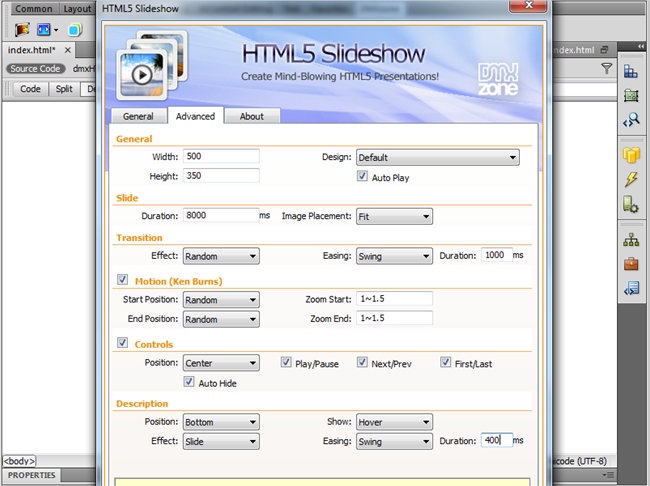
Task: Open the yellow cylinders Databases panel icon
Action: coord(631,155)
